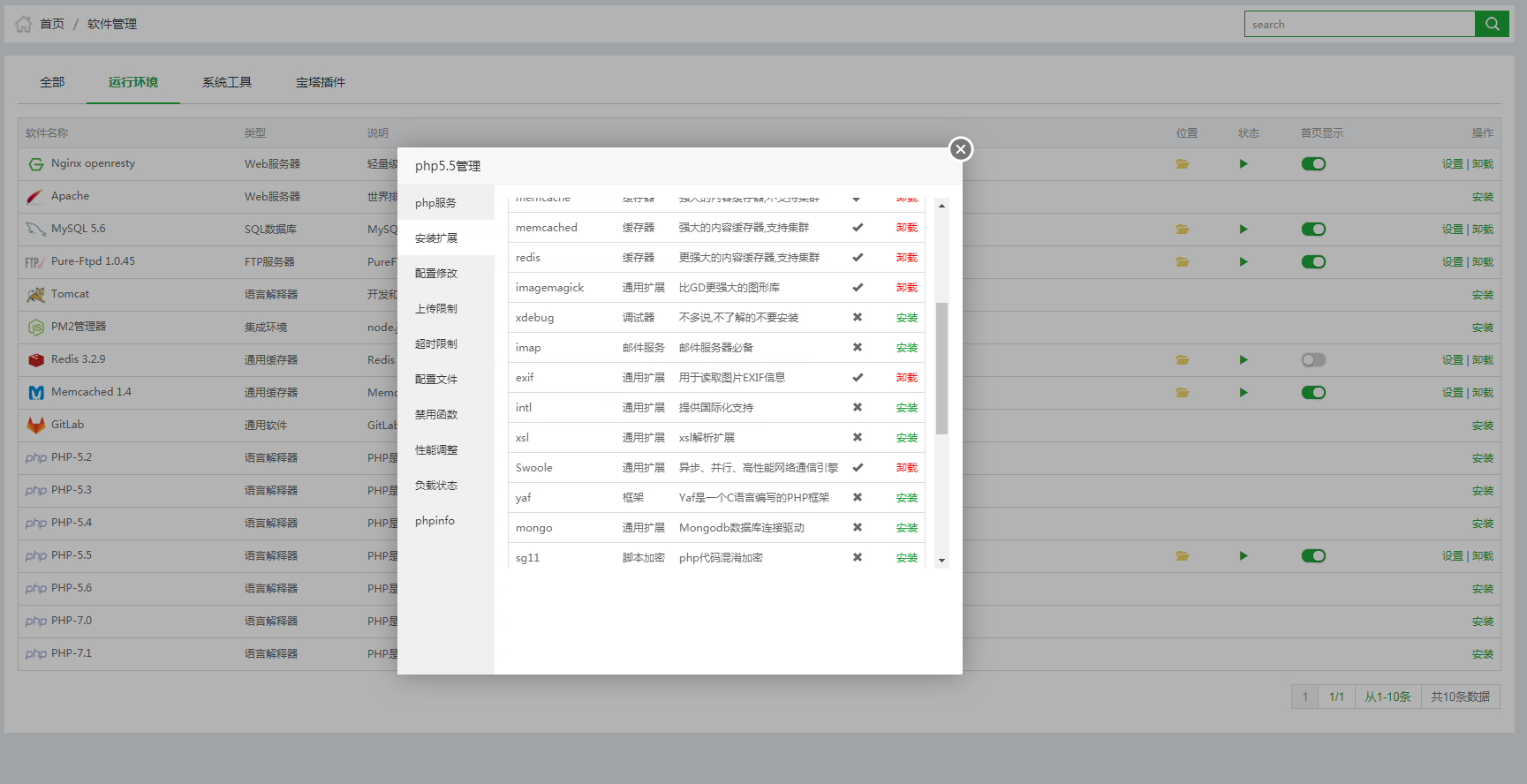Image resolution: width=1527 pixels, height=784 pixels.
Task: Open php服务 in the dialog sidebar
Action: 446,202
